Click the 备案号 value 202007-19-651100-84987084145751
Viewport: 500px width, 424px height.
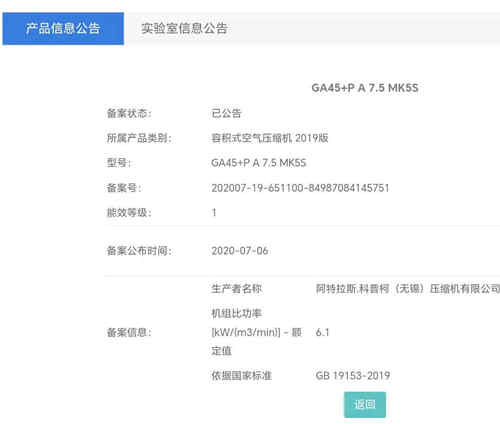pos(300,188)
